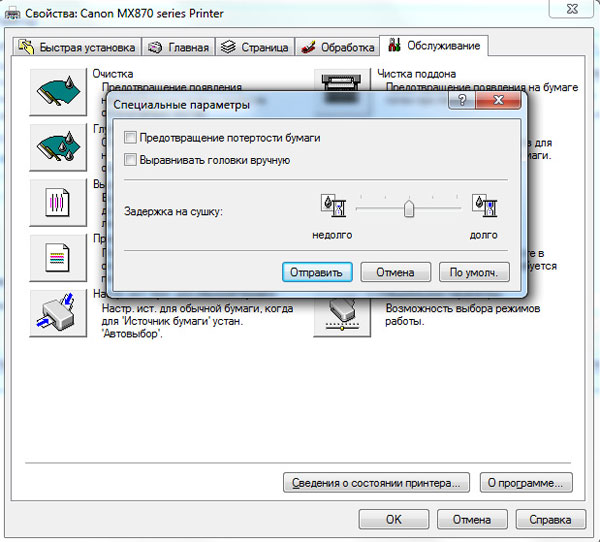Enable Предотвращение потертости бумаги checkbox

tap(130, 137)
